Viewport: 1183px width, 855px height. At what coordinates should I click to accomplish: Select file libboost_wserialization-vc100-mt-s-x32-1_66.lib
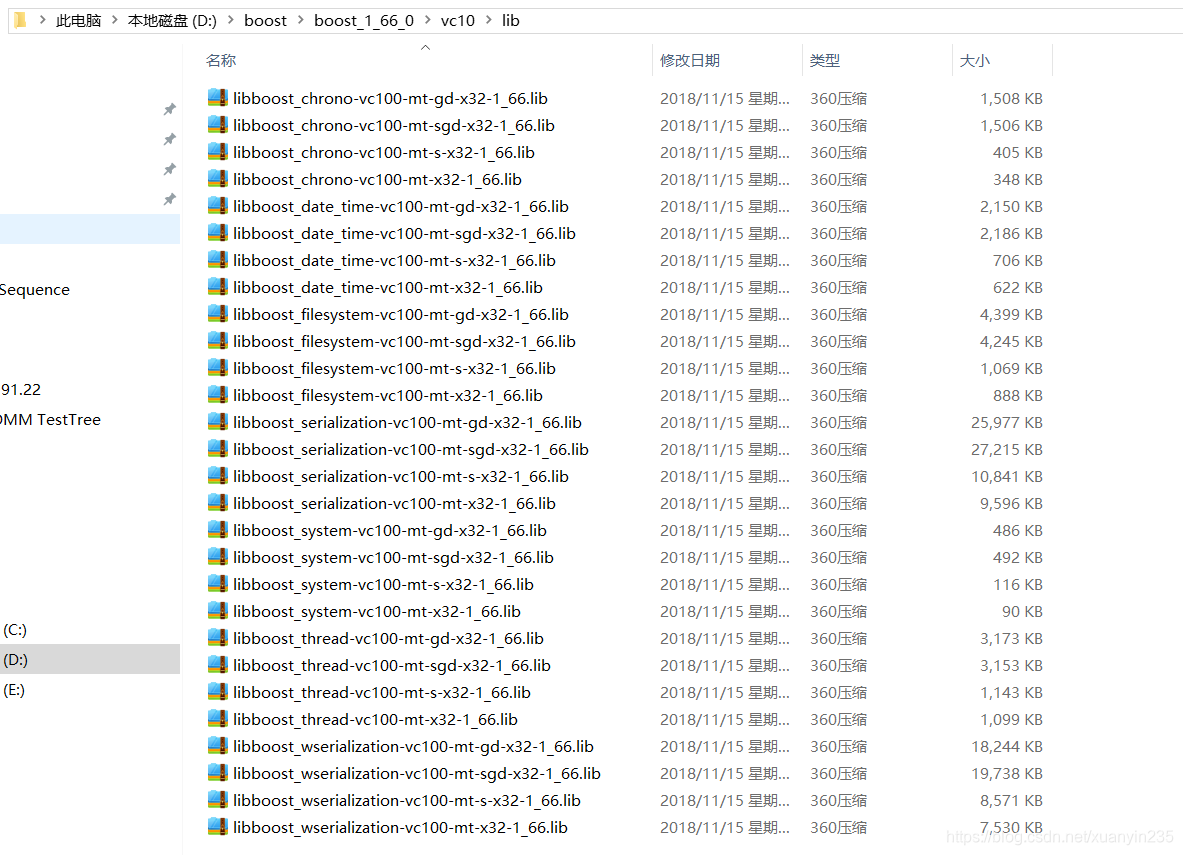pos(407,800)
